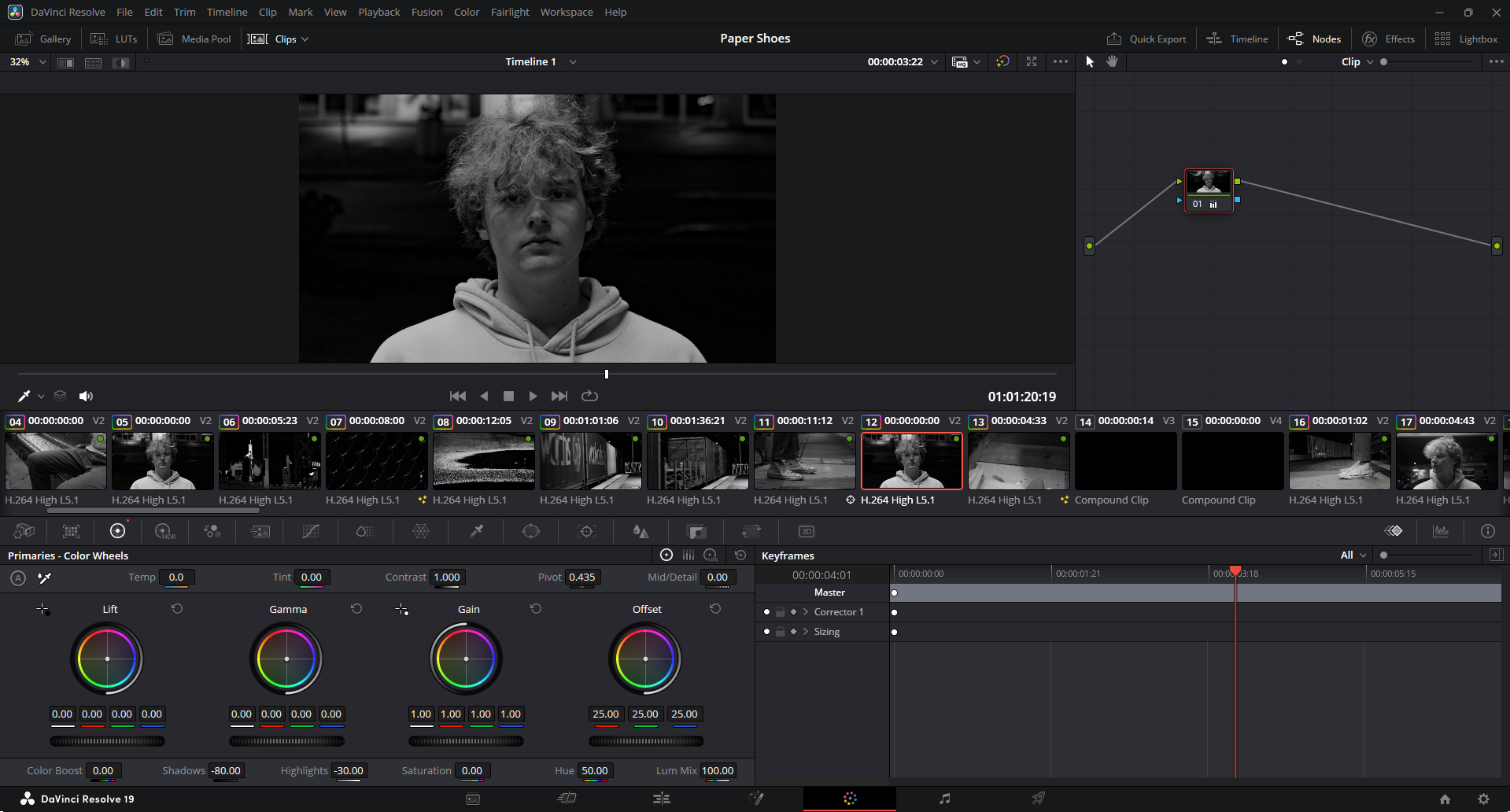
Task: Click the Offset color wheel center
Action: tap(645, 659)
